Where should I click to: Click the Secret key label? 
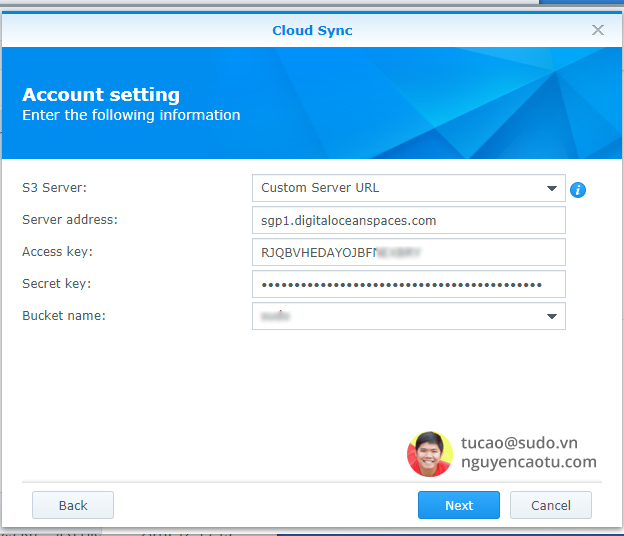(x=57, y=284)
